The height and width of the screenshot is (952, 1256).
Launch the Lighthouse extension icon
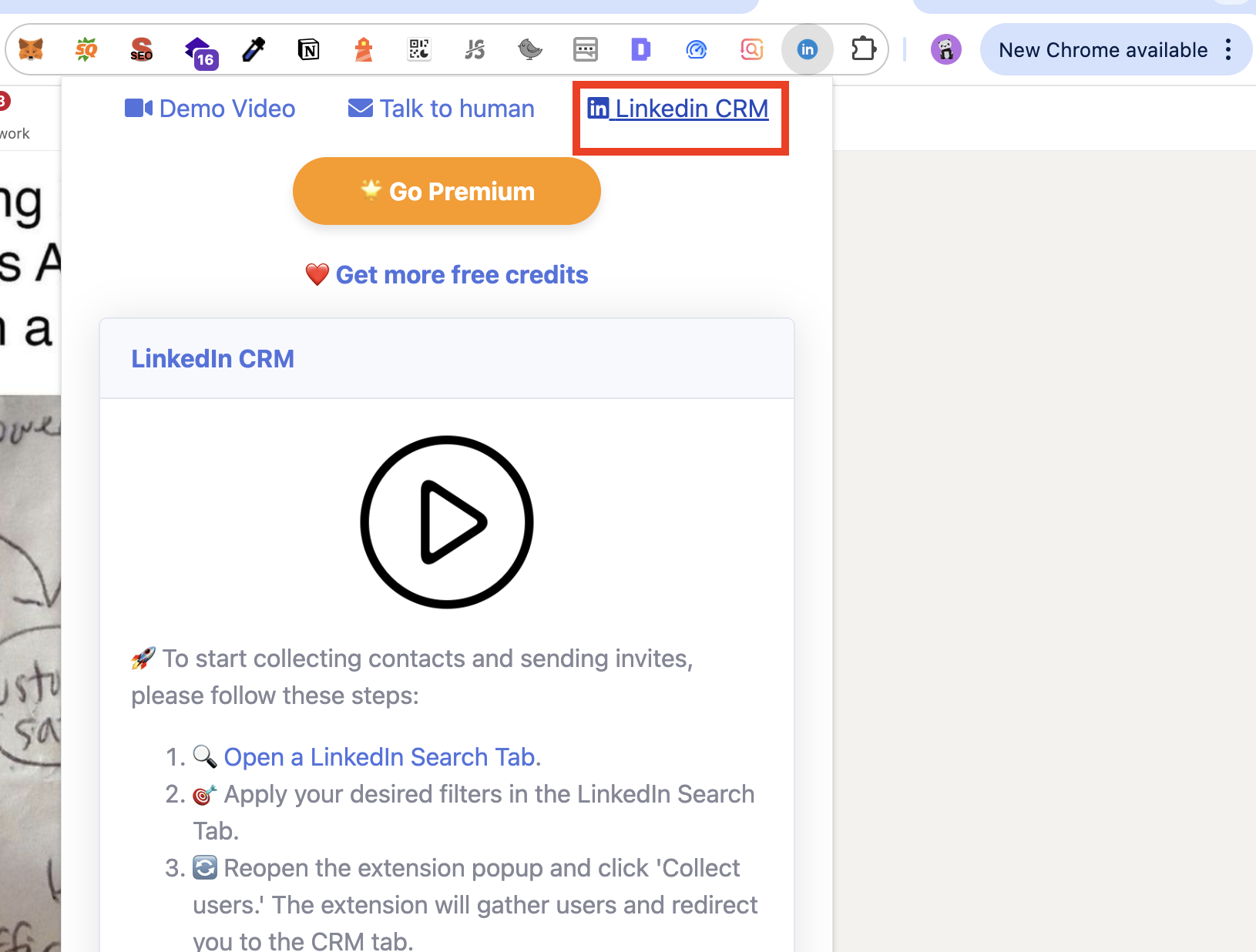click(x=364, y=50)
